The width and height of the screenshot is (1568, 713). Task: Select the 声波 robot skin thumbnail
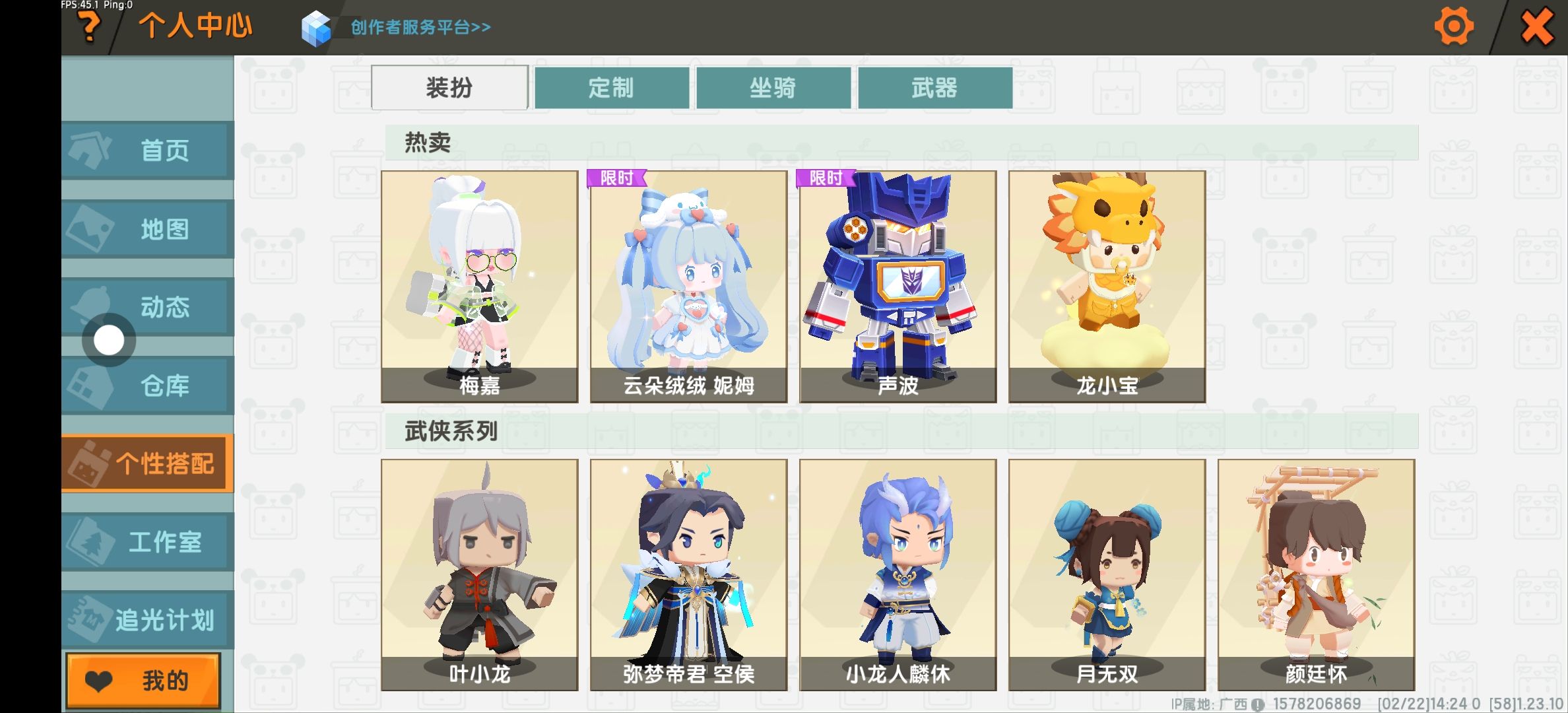898,287
